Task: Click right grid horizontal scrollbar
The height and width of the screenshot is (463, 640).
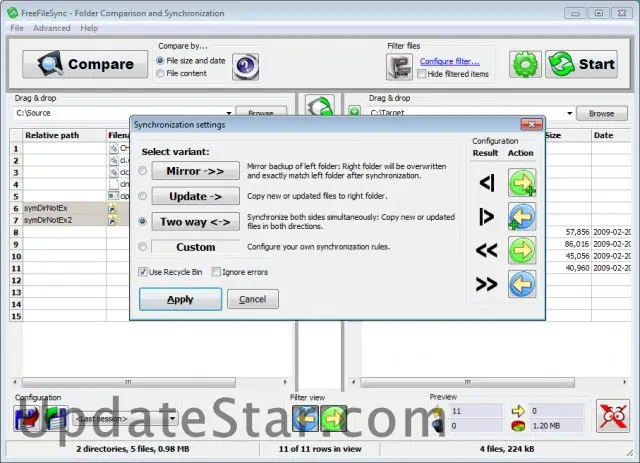Action: (467, 382)
